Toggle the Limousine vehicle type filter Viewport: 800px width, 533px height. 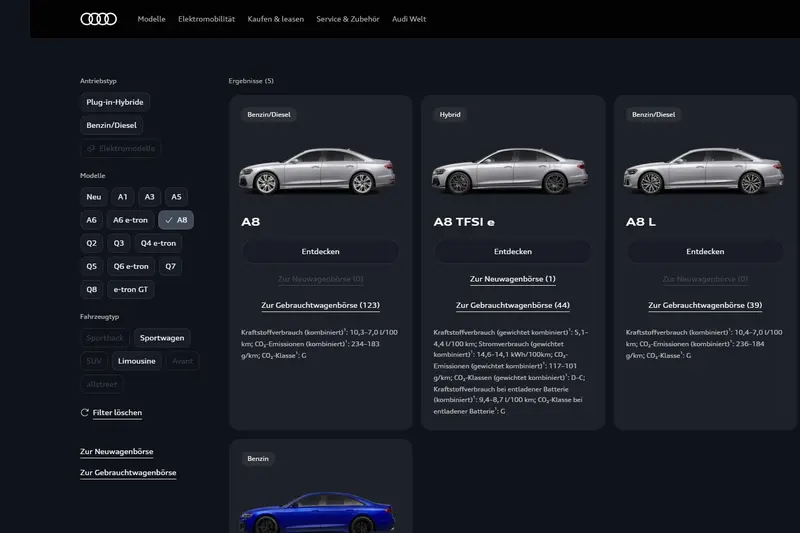click(x=136, y=361)
